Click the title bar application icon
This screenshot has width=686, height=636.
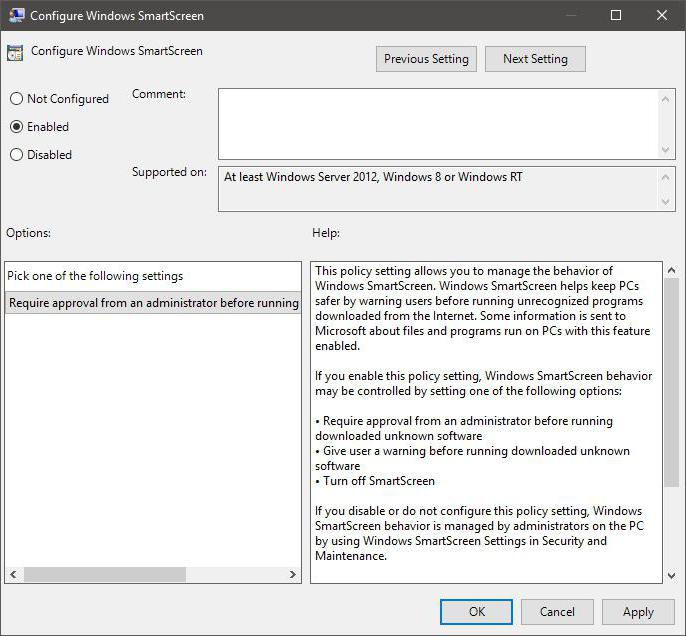16,15
